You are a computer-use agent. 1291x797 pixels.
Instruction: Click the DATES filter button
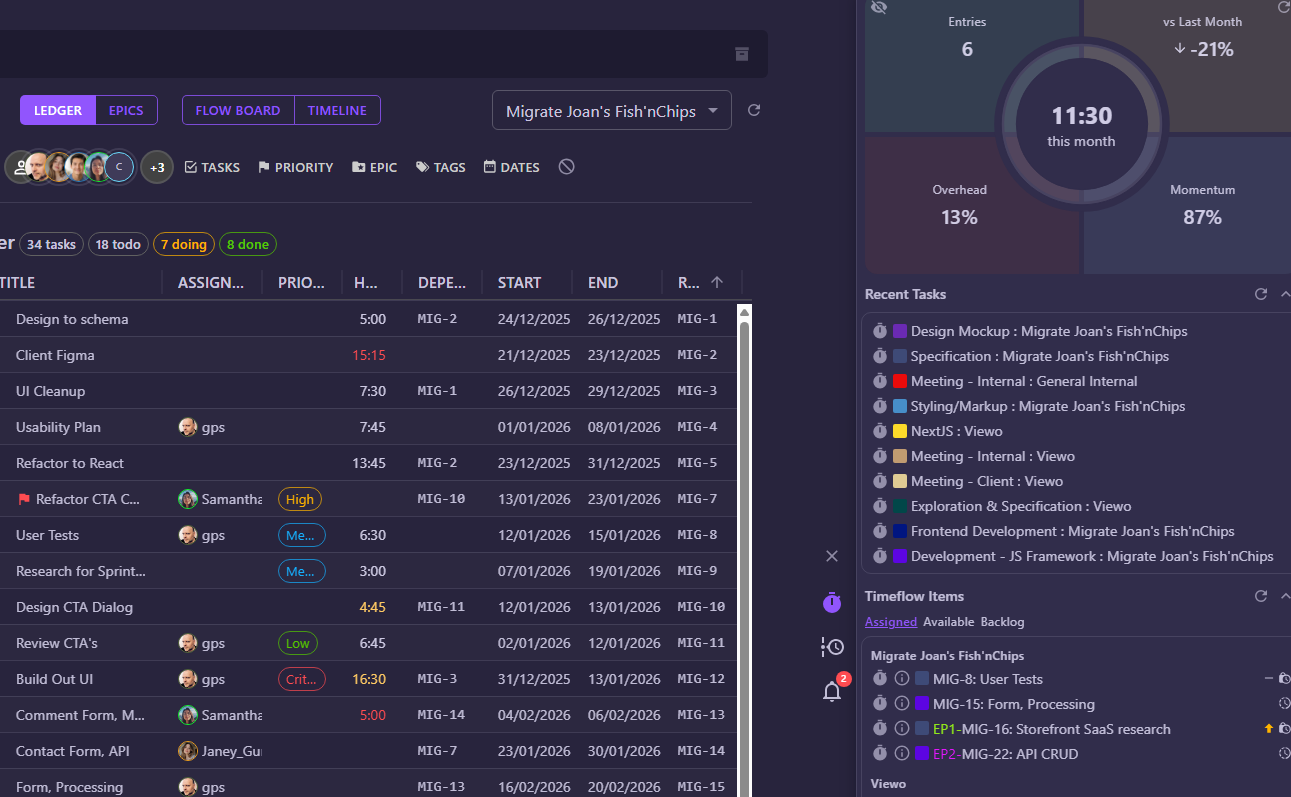click(511, 167)
